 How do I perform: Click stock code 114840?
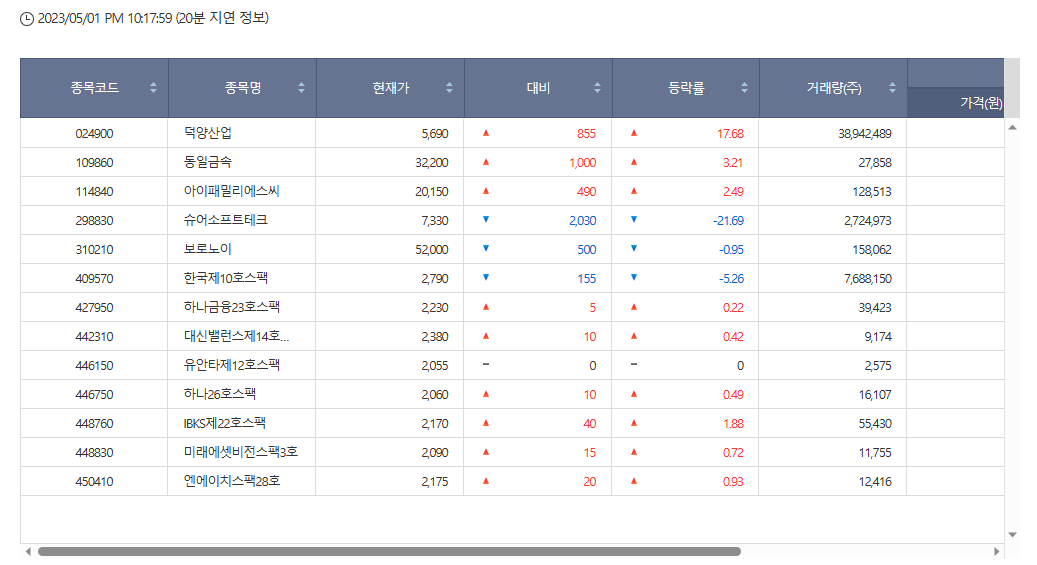(x=94, y=192)
